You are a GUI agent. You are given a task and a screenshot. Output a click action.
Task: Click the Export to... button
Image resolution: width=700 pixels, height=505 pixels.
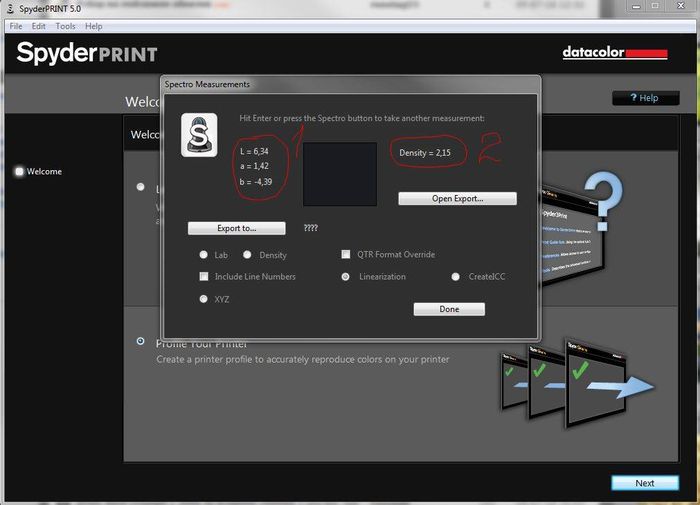(237, 228)
